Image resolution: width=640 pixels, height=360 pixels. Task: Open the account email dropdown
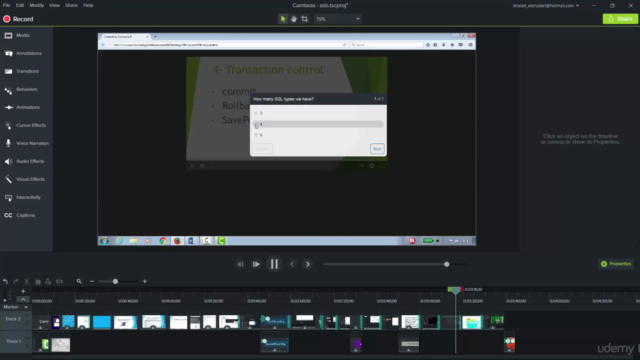pyautogui.click(x=546, y=6)
